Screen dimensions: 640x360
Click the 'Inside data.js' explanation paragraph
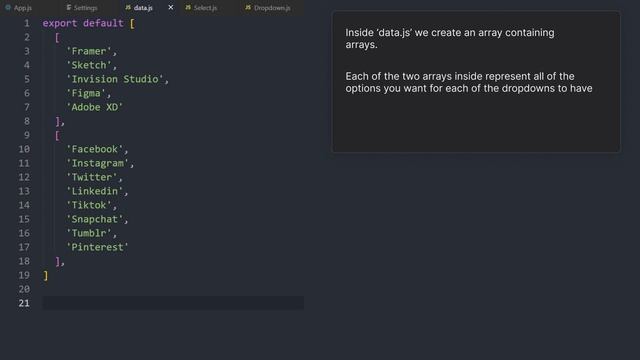point(450,38)
